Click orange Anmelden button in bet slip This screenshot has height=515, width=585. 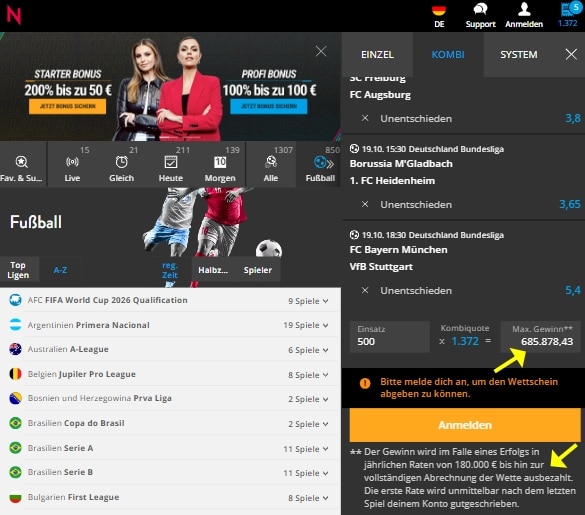[x=465, y=425]
